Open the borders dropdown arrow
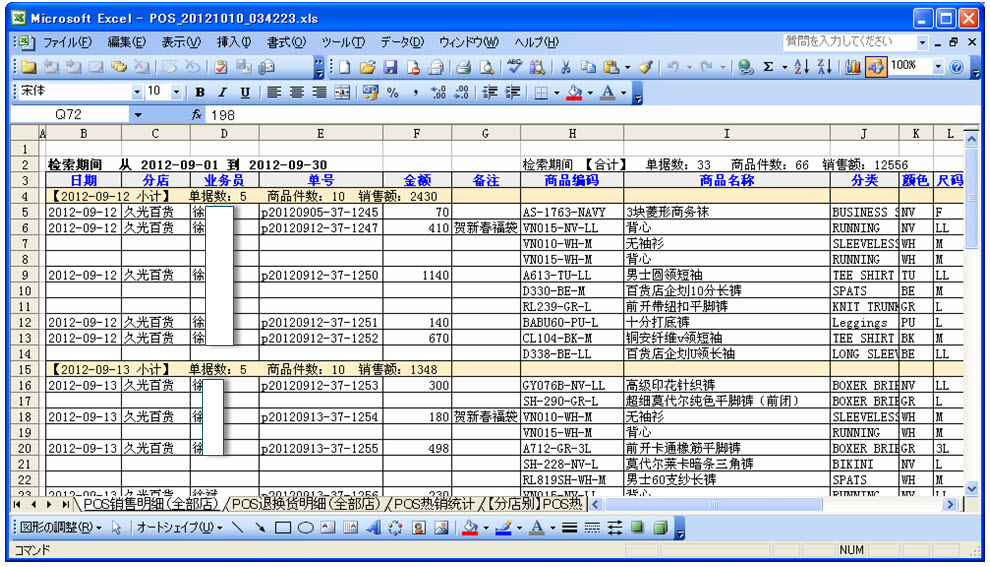The height and width of the screenshot is (567, 990). [556, 93]
